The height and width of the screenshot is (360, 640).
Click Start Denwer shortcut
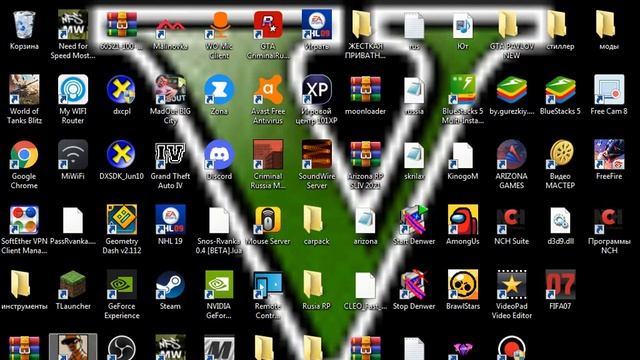(414, 220)
